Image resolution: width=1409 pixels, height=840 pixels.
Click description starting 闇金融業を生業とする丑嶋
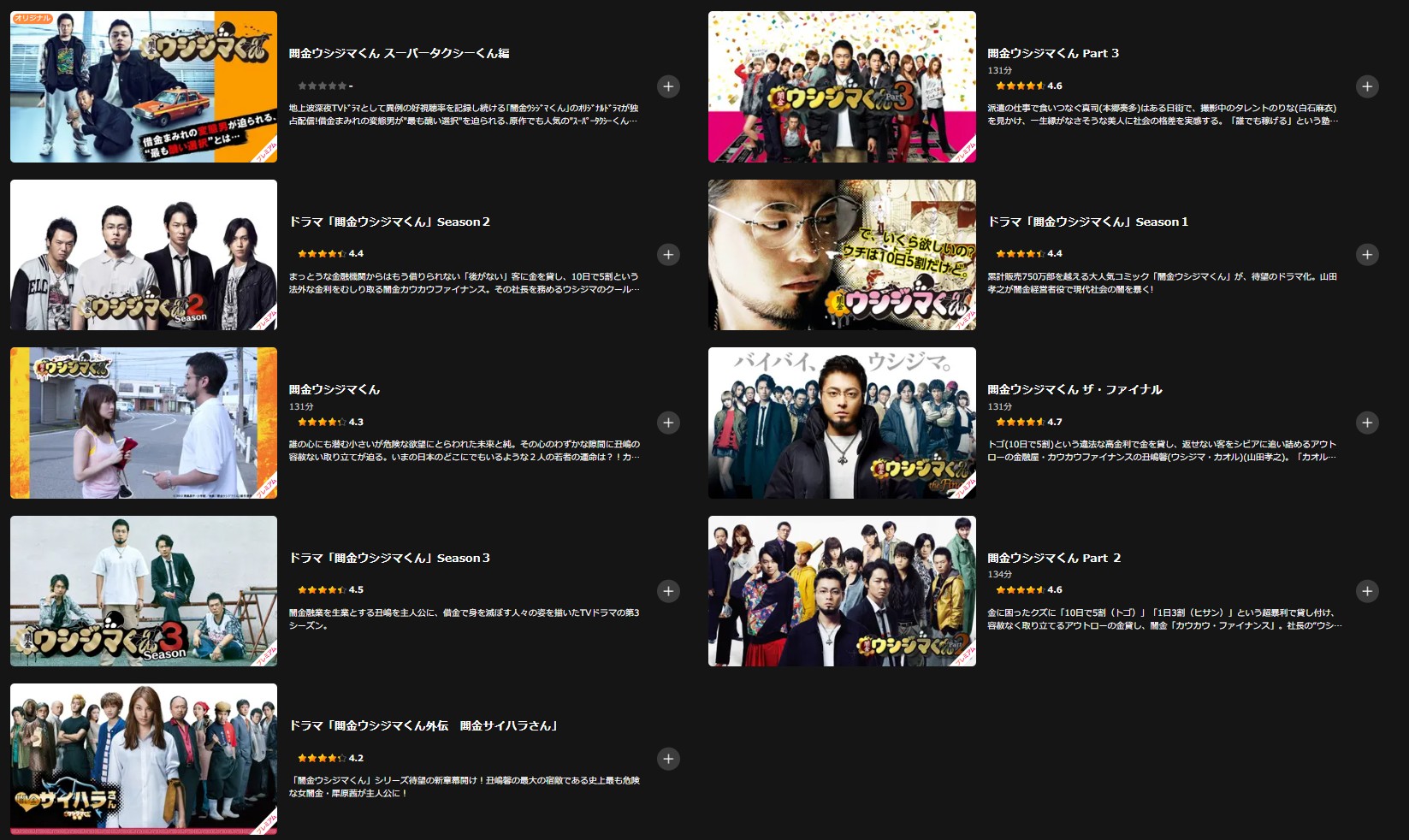coord(465,619)
